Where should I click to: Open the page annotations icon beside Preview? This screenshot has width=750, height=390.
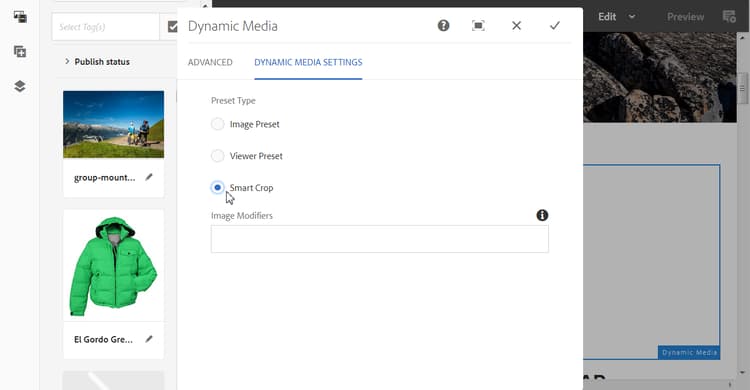point(729,17)
